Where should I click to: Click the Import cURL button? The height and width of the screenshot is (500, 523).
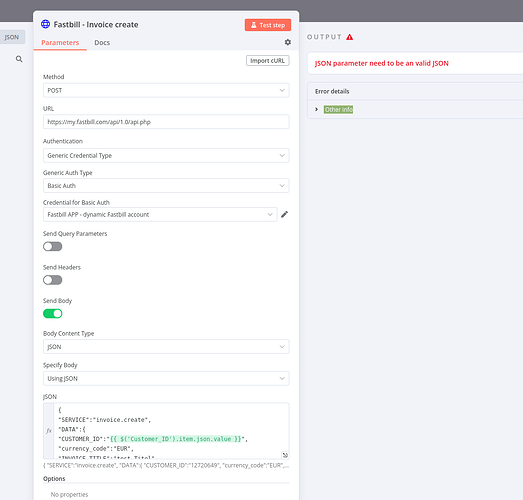(268, 61)
